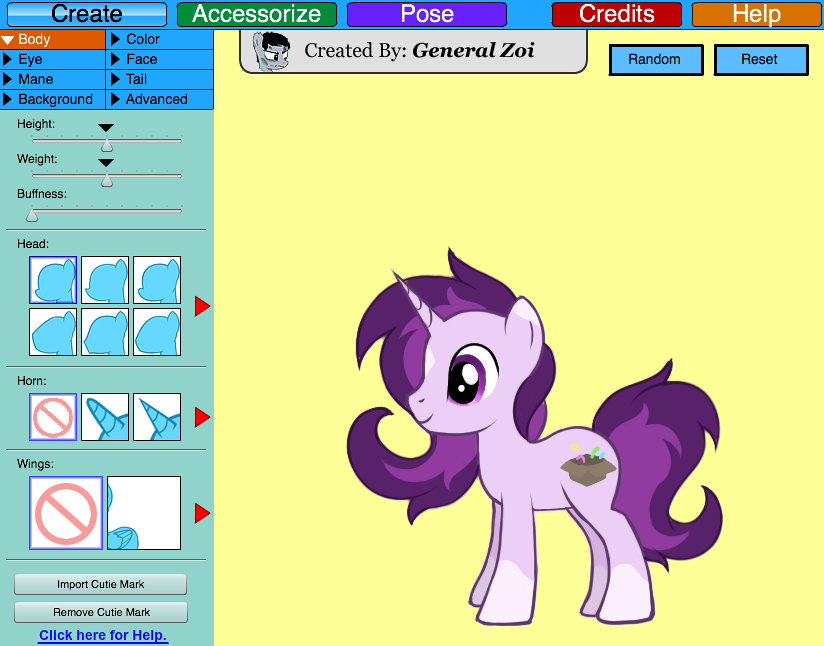
Task: Choose the bottom-middle head shape option
Action: tap(105, 332)
